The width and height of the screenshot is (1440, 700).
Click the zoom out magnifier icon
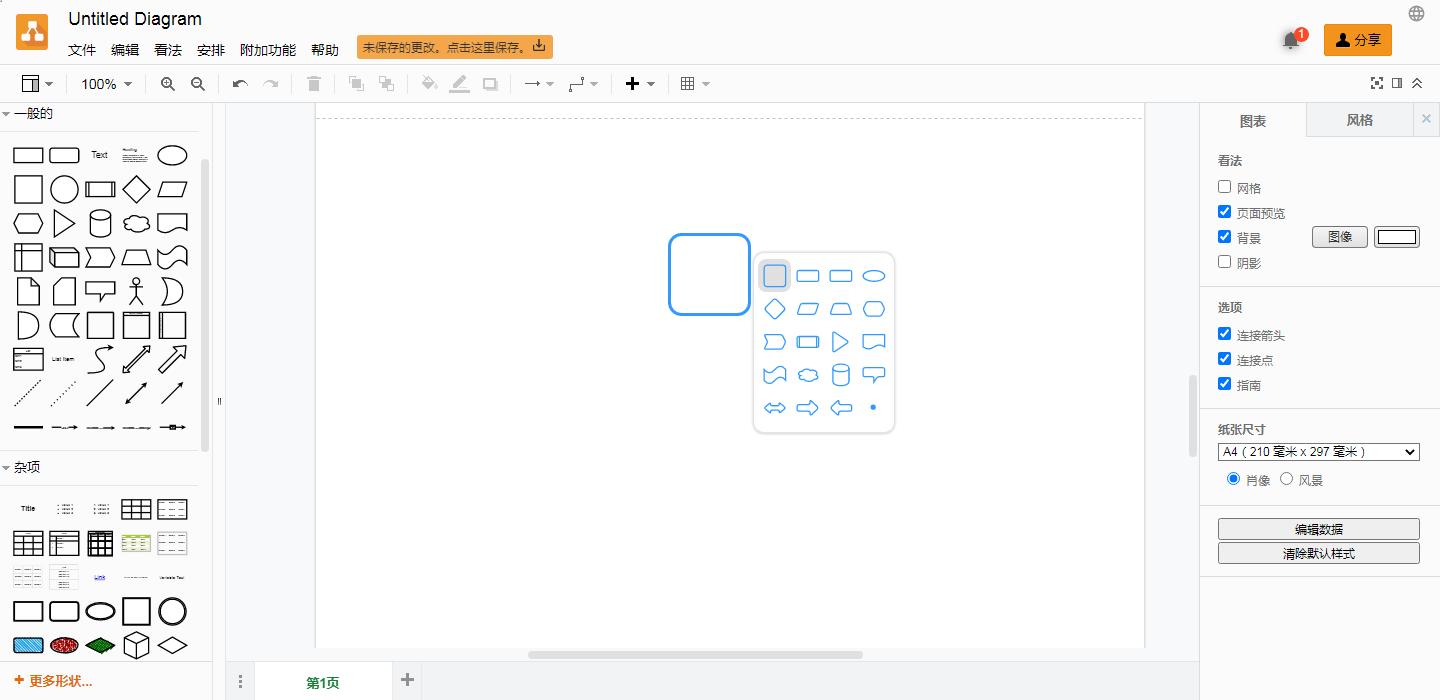tap(198, 84)
